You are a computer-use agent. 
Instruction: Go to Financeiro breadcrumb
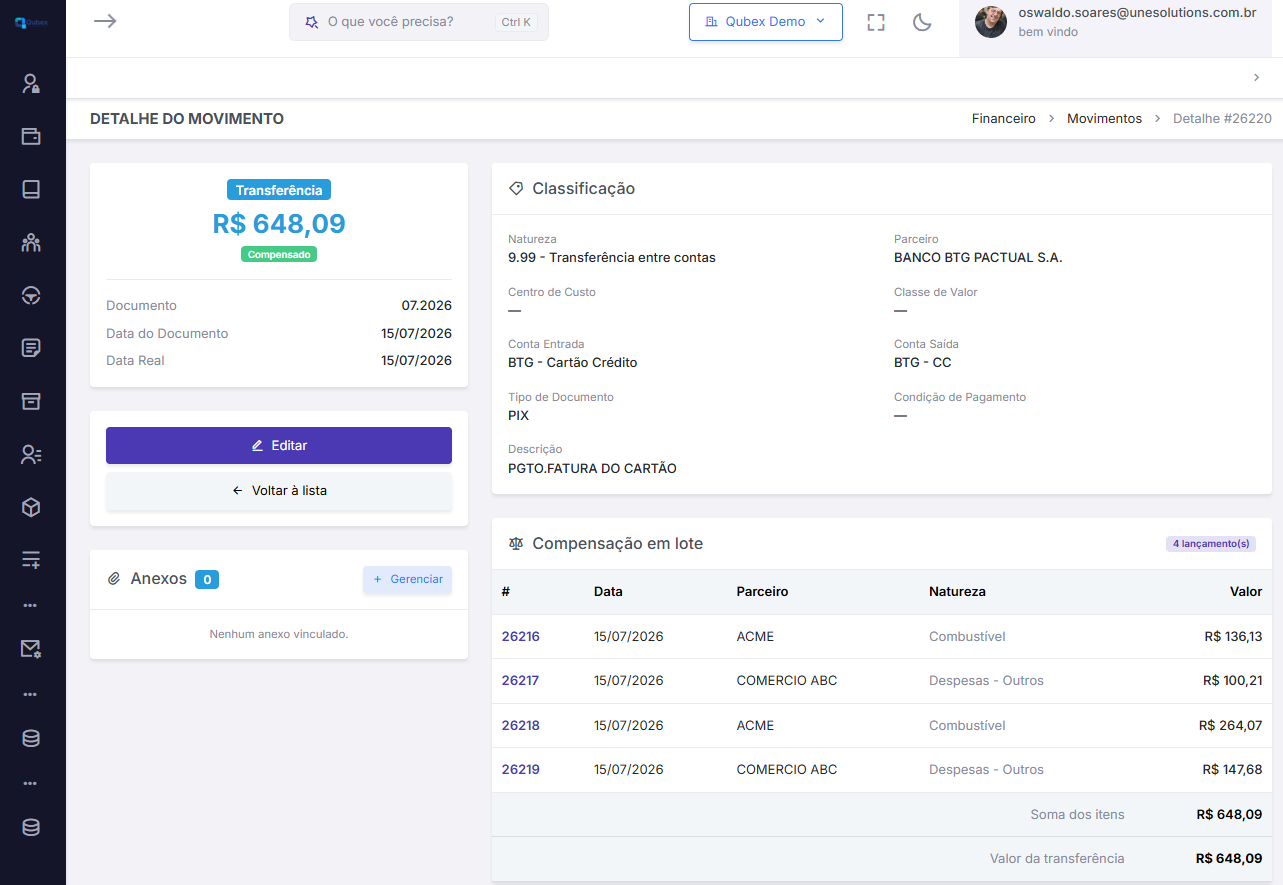[x=1004, y=118]
